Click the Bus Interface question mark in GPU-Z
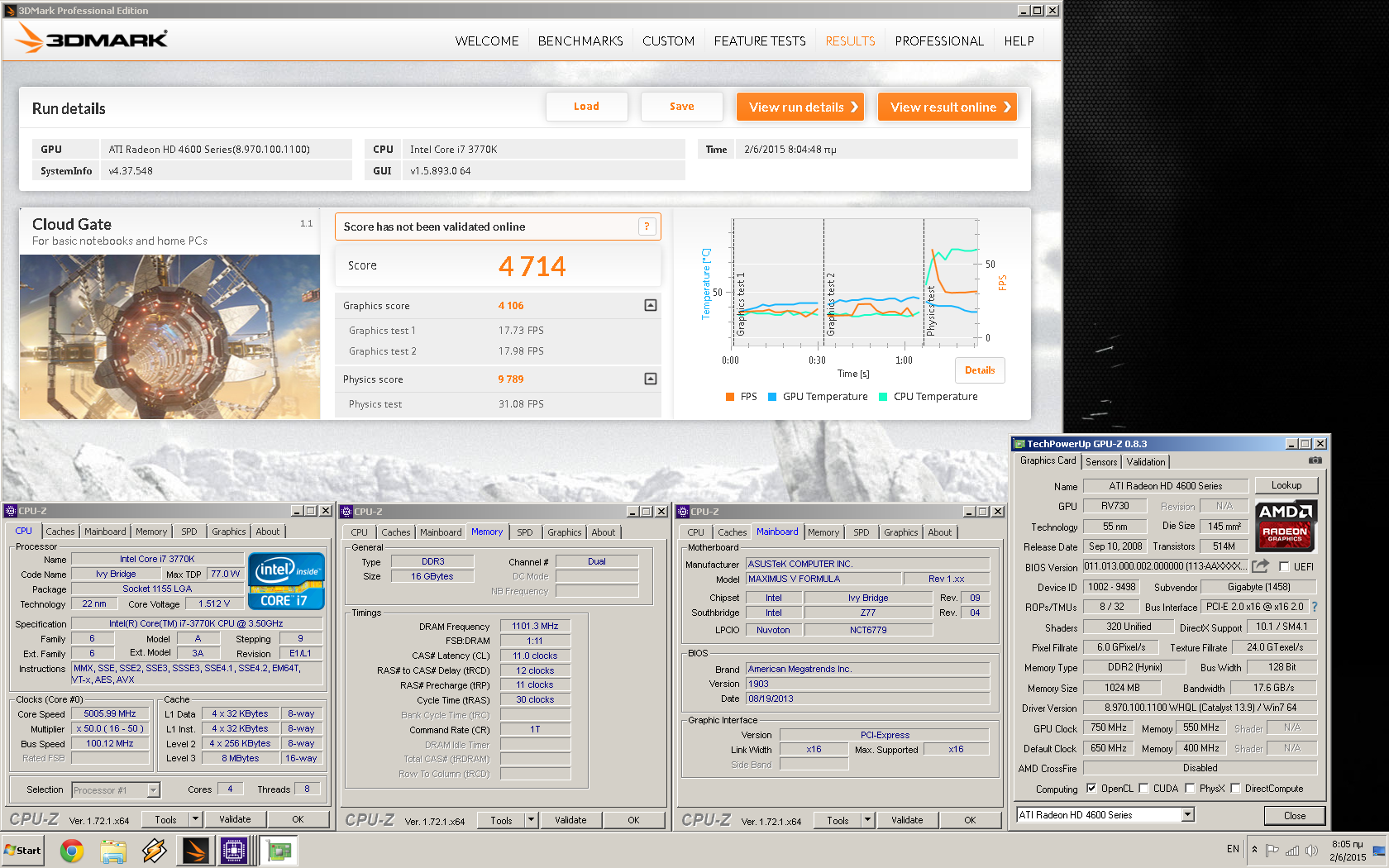 coord(1314,607)
